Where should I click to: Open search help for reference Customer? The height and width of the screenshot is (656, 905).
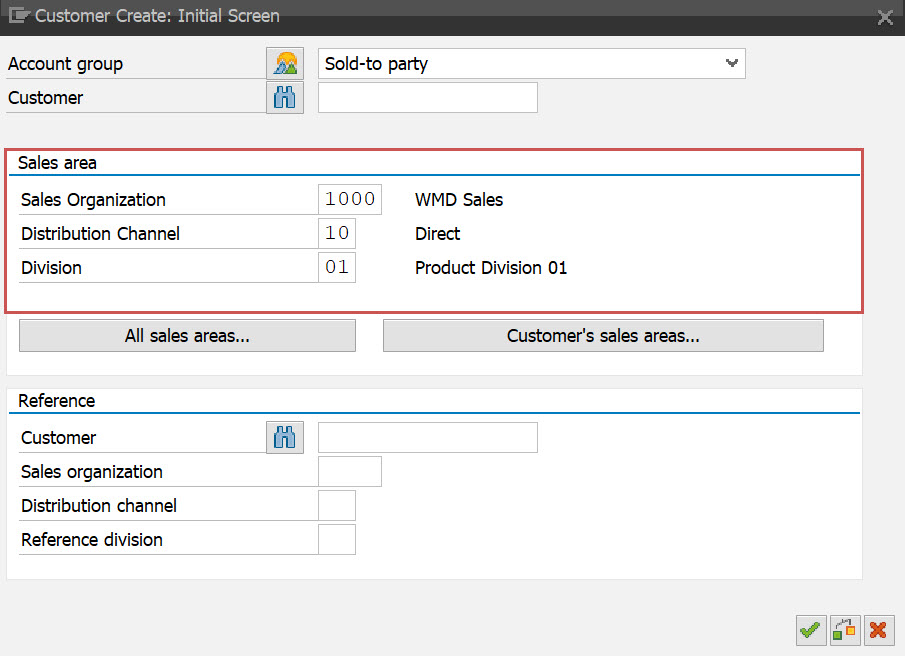click(284, 437)
